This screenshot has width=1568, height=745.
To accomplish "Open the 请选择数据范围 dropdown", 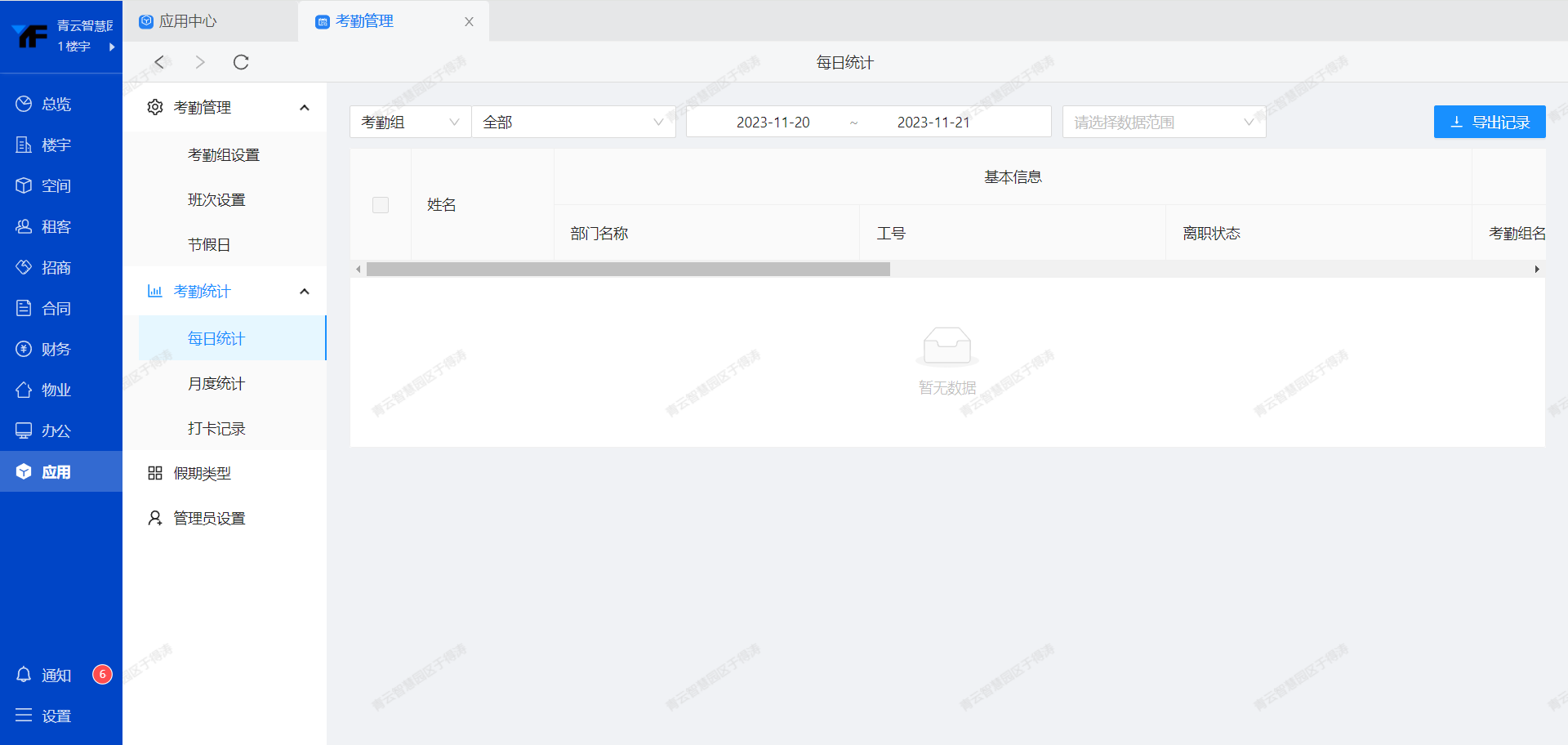I will pyautogui.click(x=1163, y=122).
